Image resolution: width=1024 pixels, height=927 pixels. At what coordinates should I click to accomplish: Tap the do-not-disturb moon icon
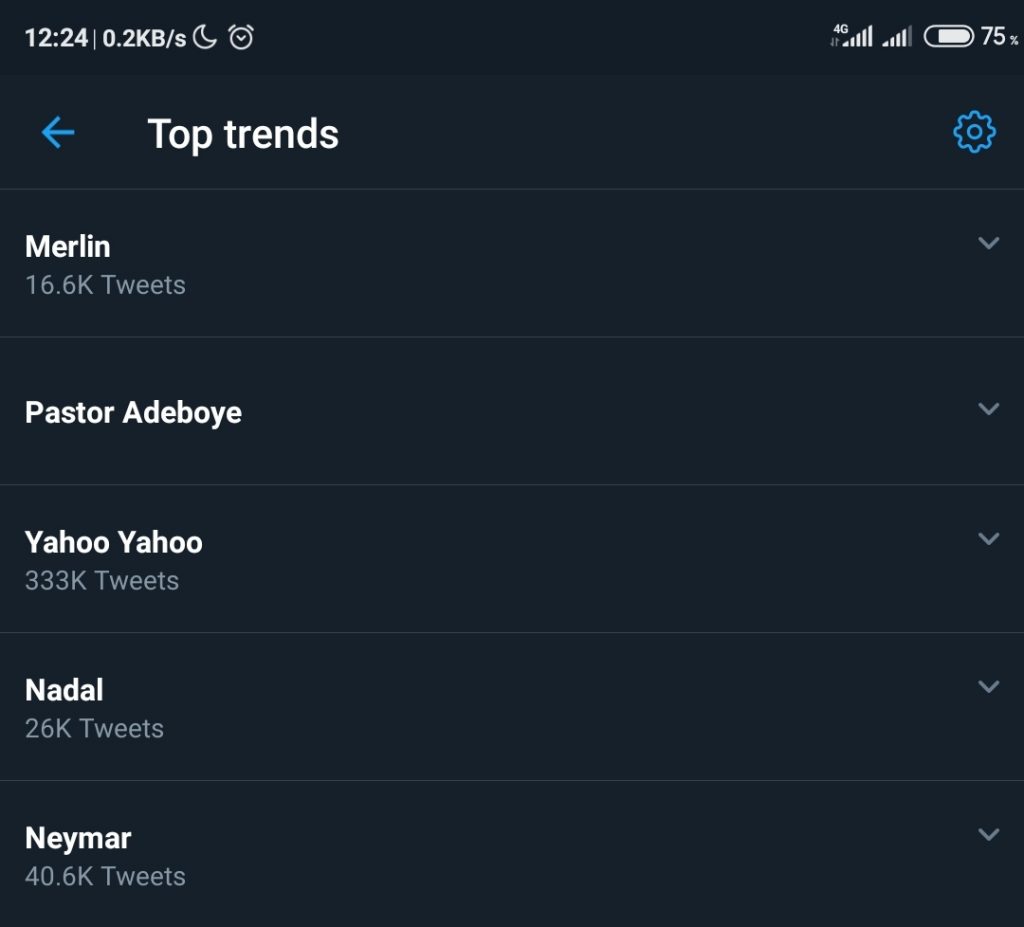coord(205,38)
